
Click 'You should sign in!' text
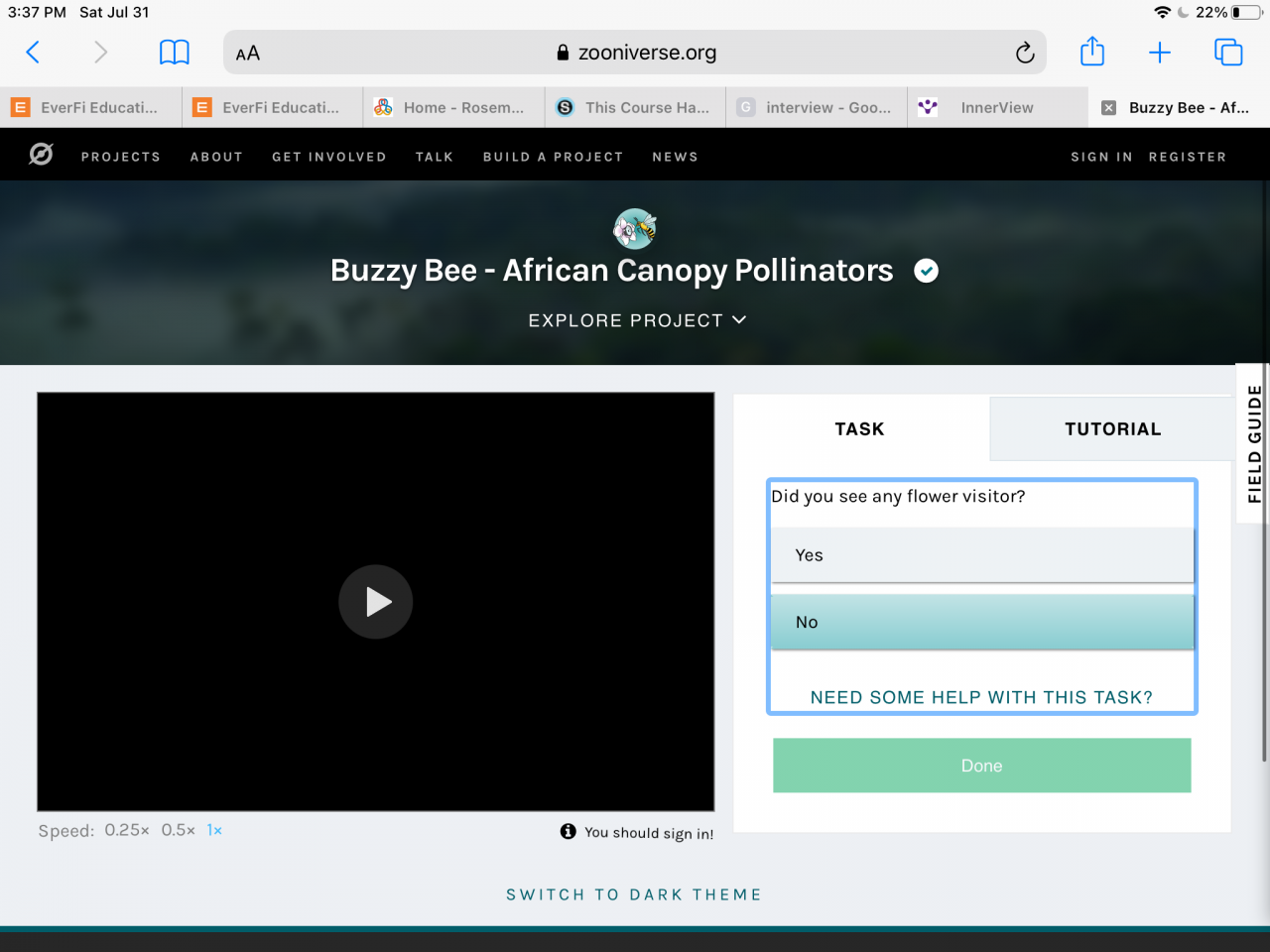(x=649, y=833)
